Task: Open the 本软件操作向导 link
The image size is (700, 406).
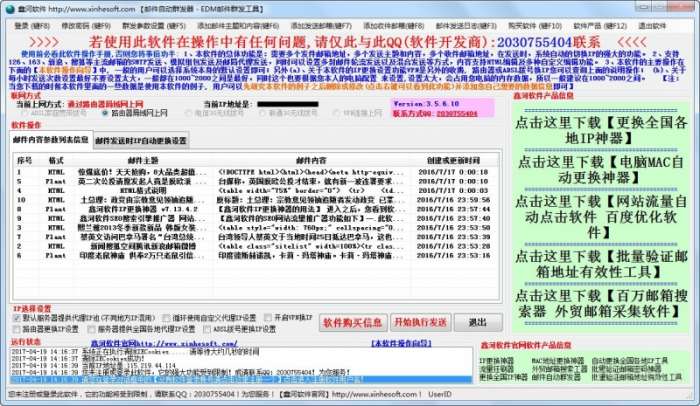Action: pyautogui.click(x=401, y=343)
